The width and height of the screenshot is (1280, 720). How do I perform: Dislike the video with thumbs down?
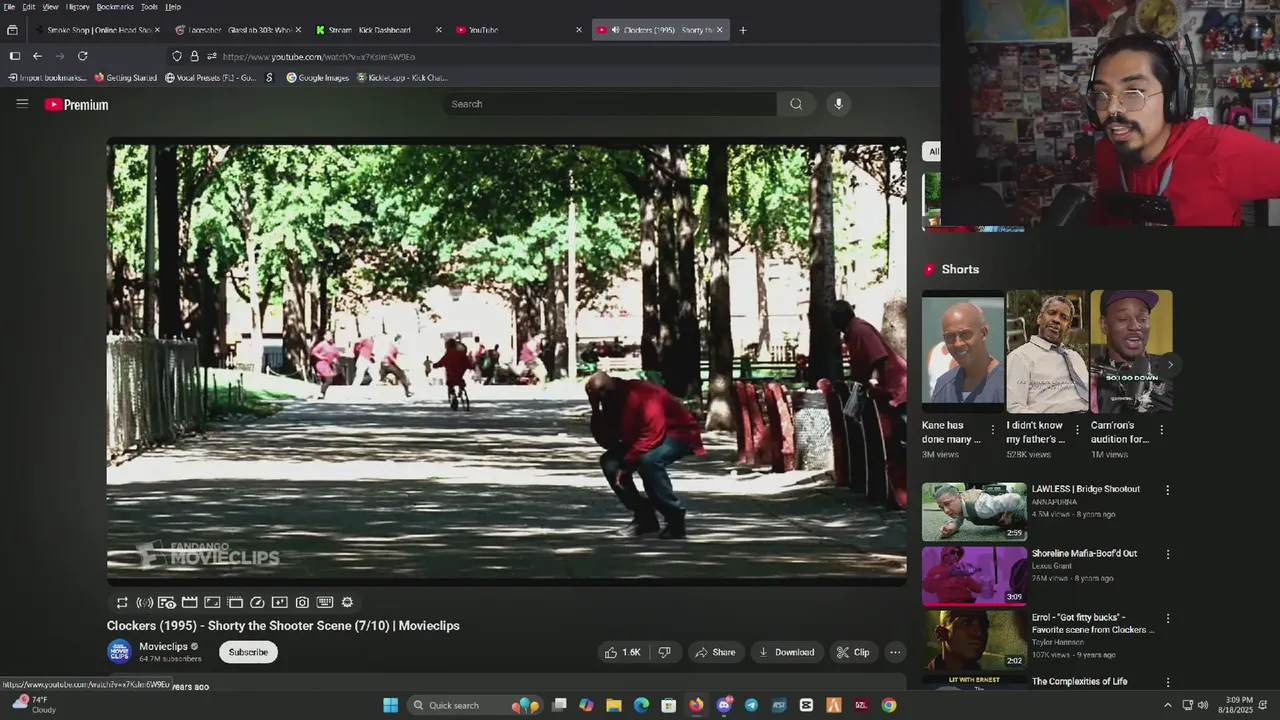tap(664, 652)
